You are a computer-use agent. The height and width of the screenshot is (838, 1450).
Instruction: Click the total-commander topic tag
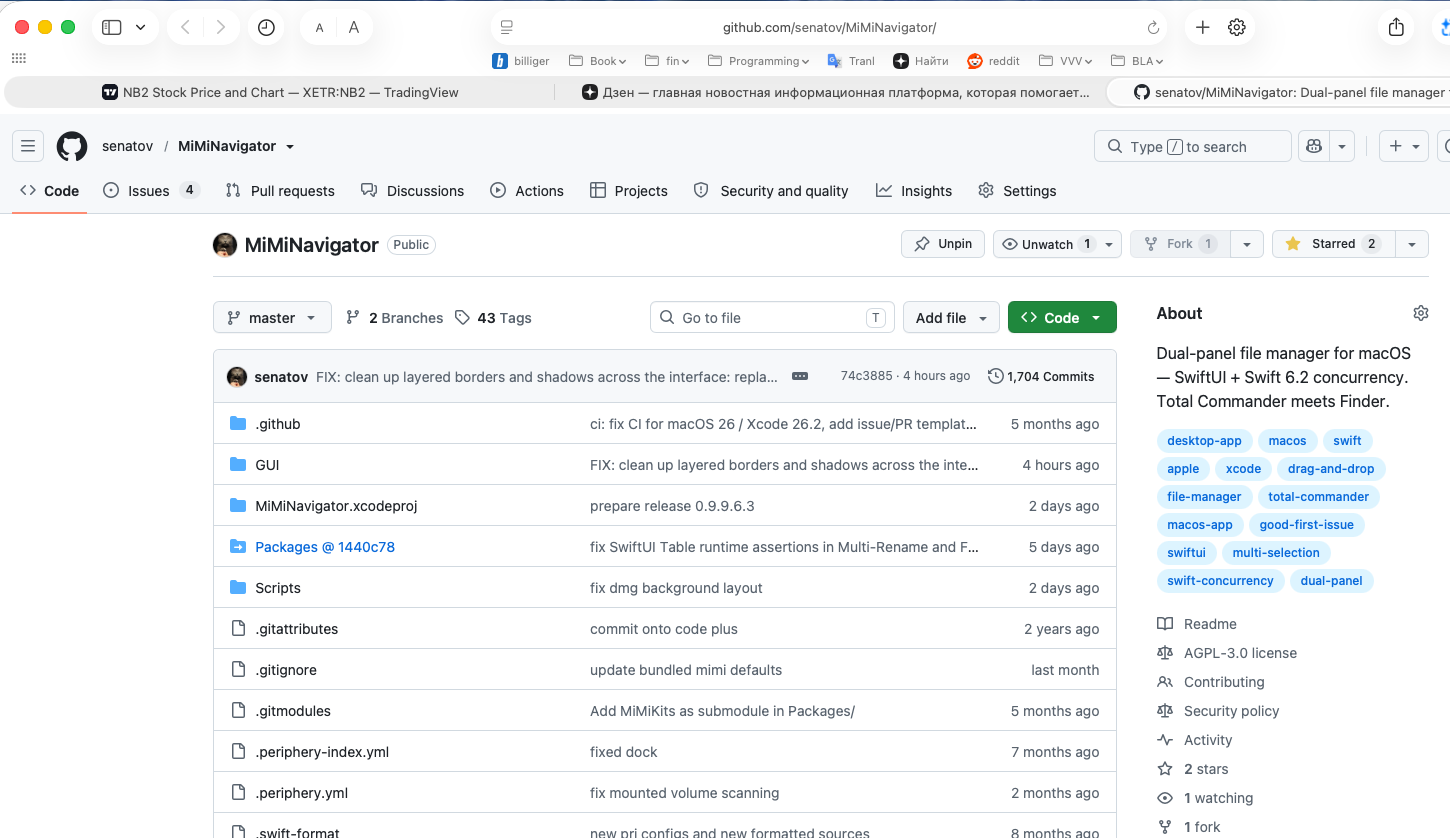1318,497
